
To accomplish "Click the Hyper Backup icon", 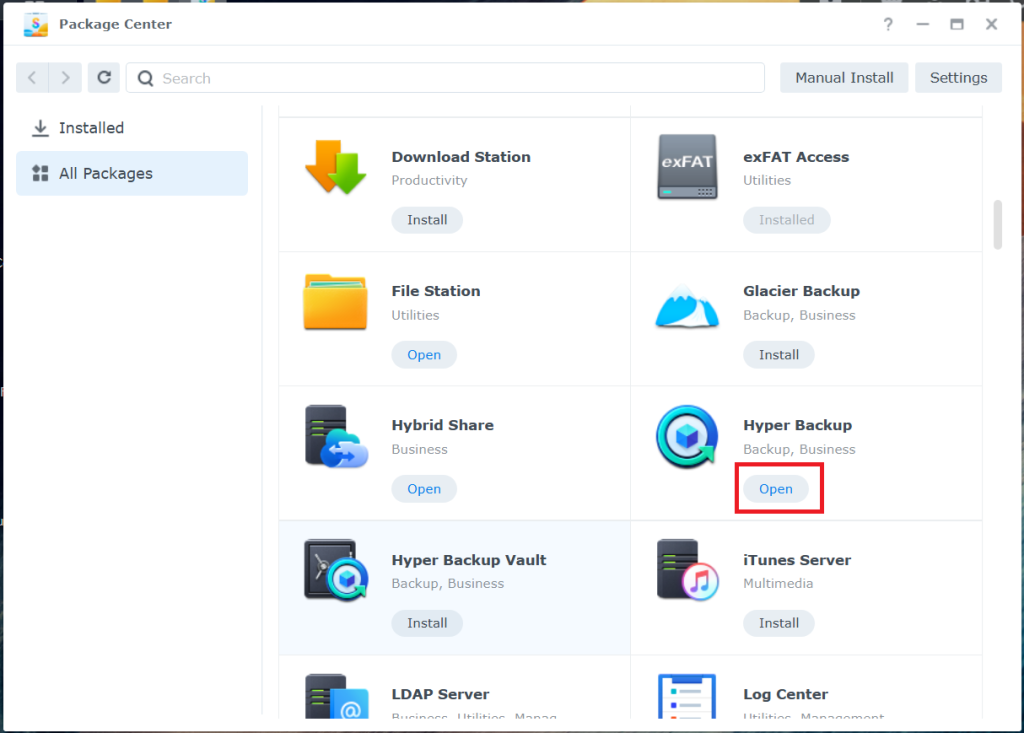I will pyautogui.click(x=687, y=436).
